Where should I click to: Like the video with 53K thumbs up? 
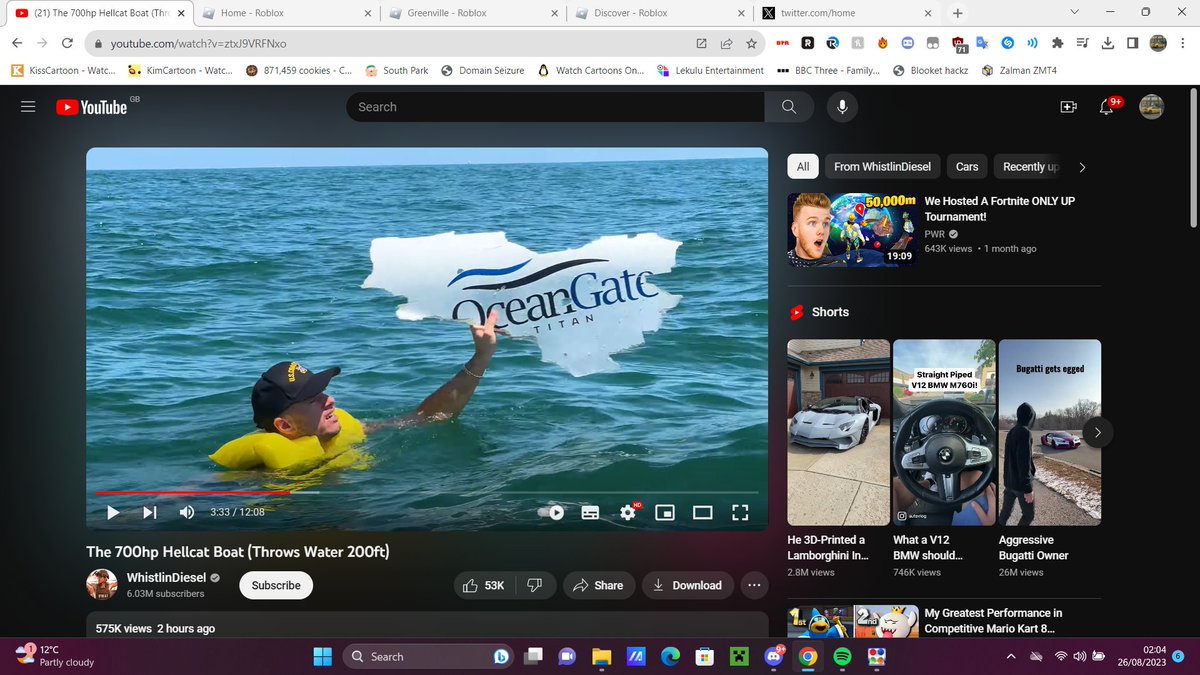click(484, 585)
